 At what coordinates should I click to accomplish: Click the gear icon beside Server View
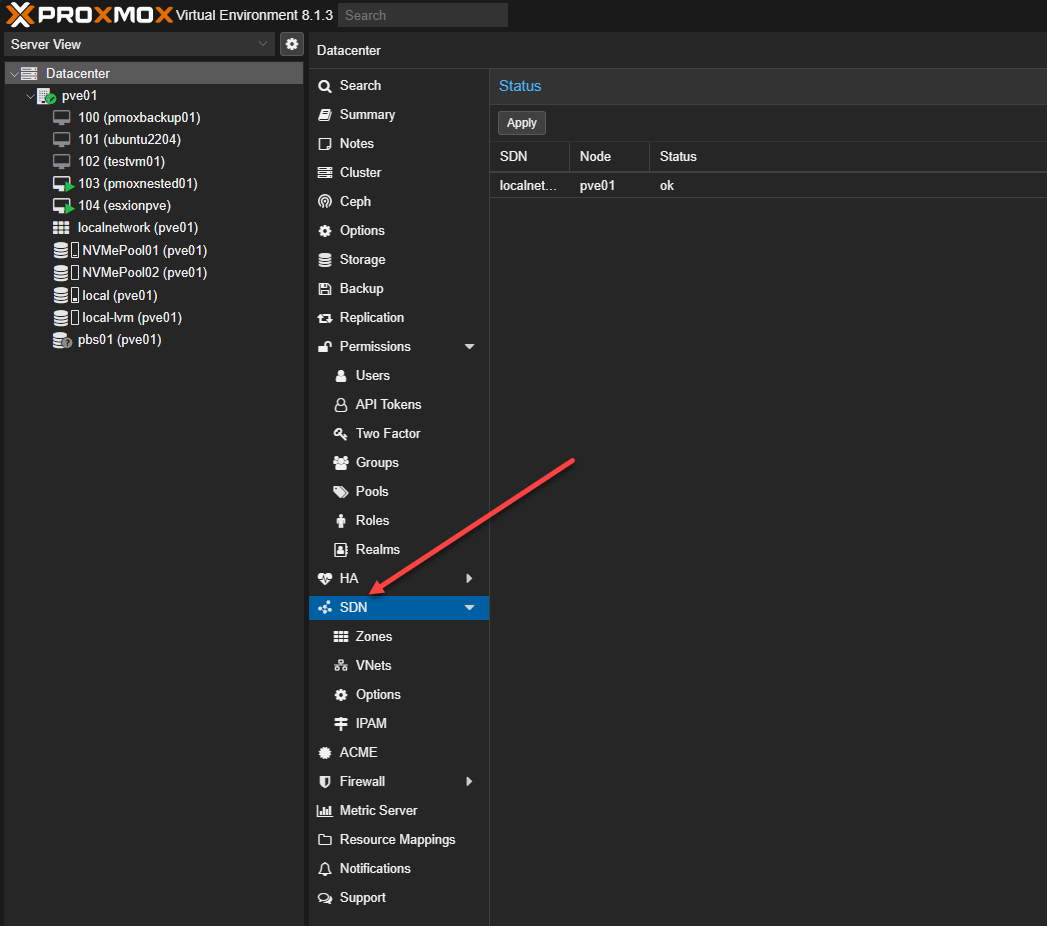pos(291,44)
